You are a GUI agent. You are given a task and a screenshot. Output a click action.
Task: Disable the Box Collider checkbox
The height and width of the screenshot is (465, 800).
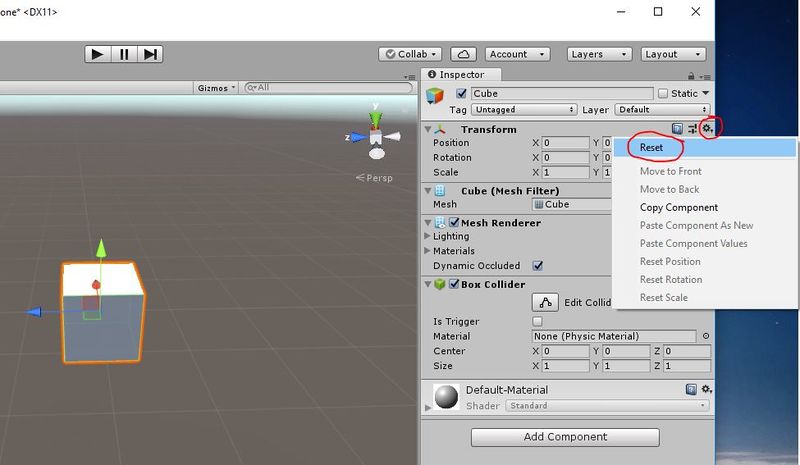pyautogui.click(x=454, y=284)
